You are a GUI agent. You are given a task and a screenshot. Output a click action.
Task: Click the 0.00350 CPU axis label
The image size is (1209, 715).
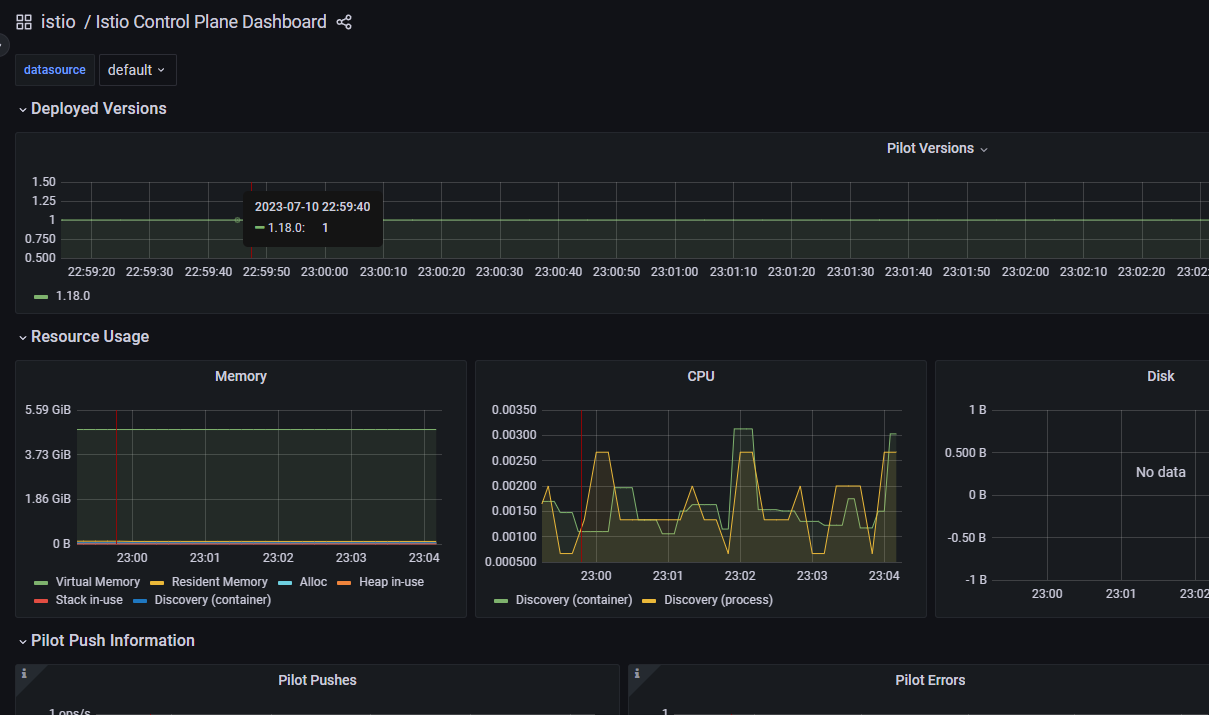515,410
